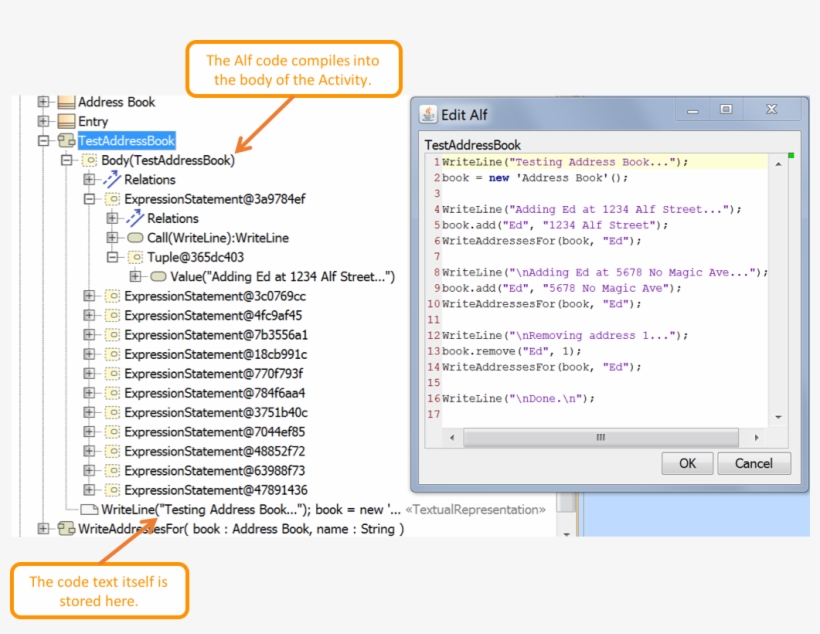Collapse the TestAddressBook tree node
820x634 pixels.
(43, 141)
